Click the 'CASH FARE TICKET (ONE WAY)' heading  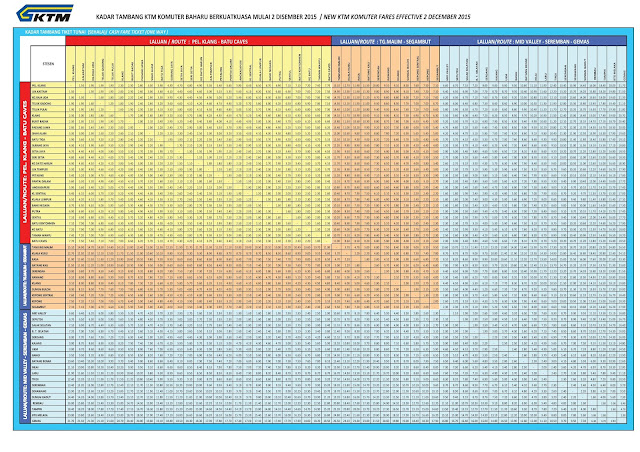pos(138,32)
